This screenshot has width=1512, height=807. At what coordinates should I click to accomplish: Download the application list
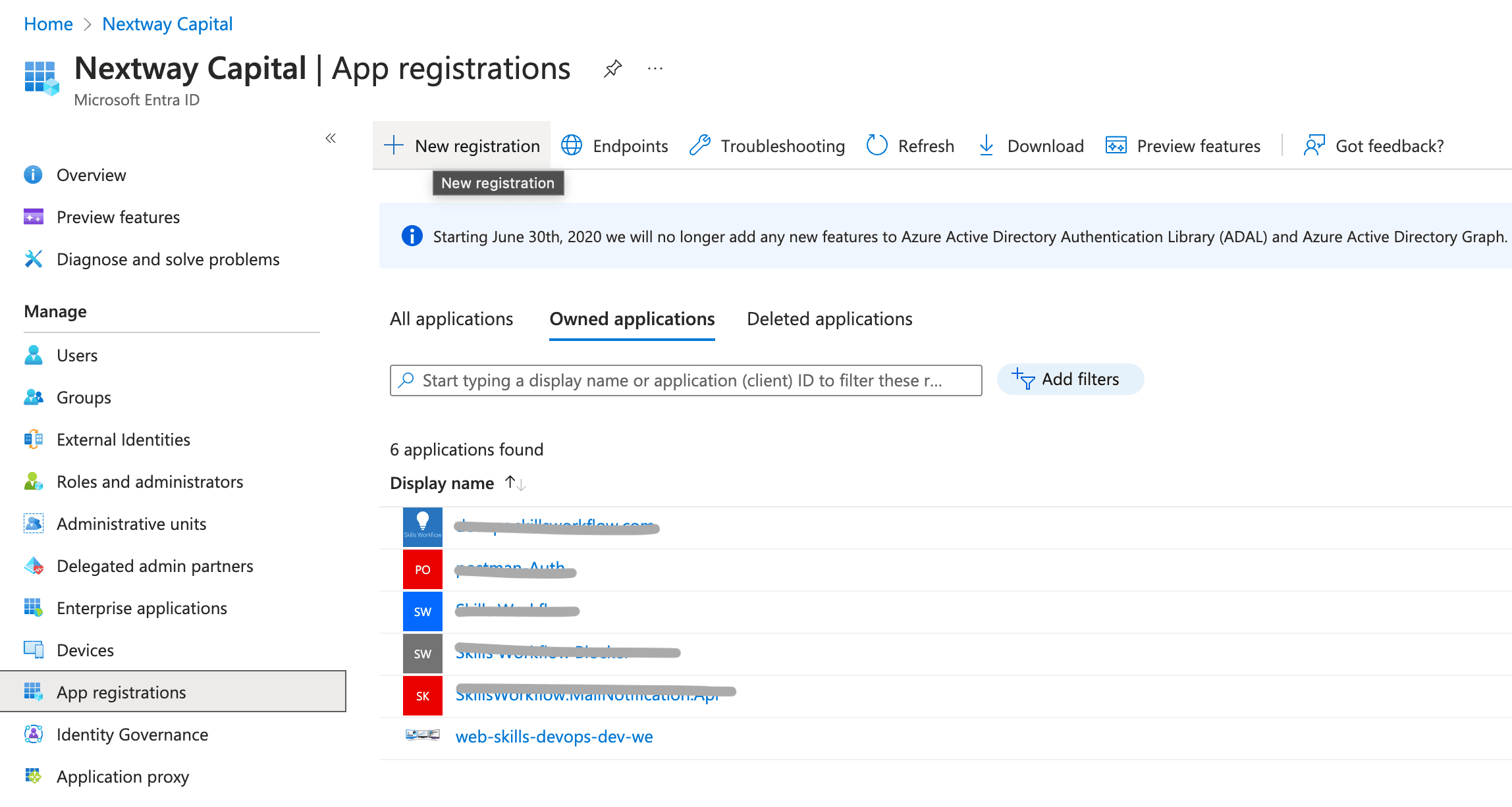point(986,145)
